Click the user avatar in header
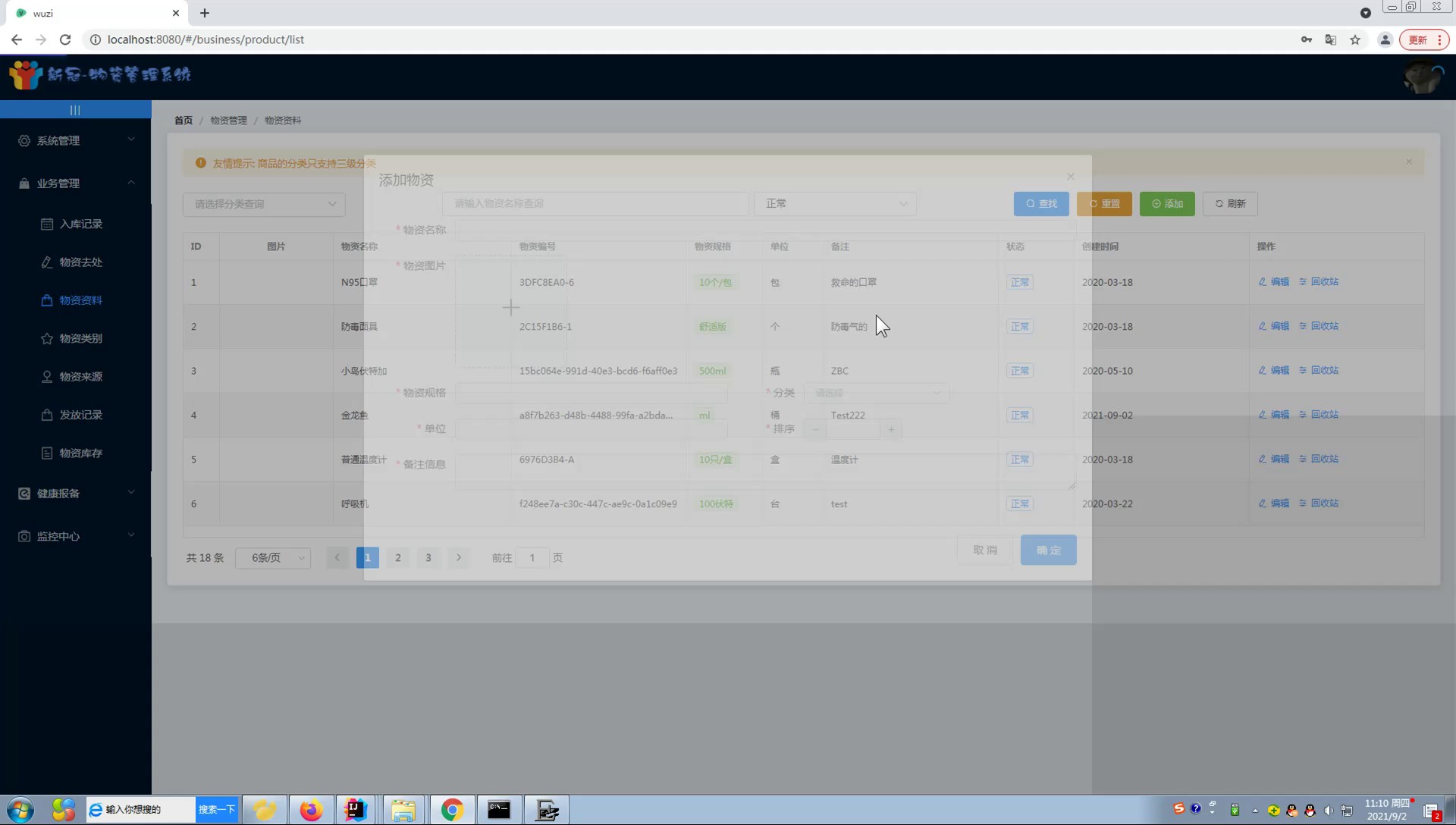Viewport: 1456px width, 825px height. pos(1422,77)
